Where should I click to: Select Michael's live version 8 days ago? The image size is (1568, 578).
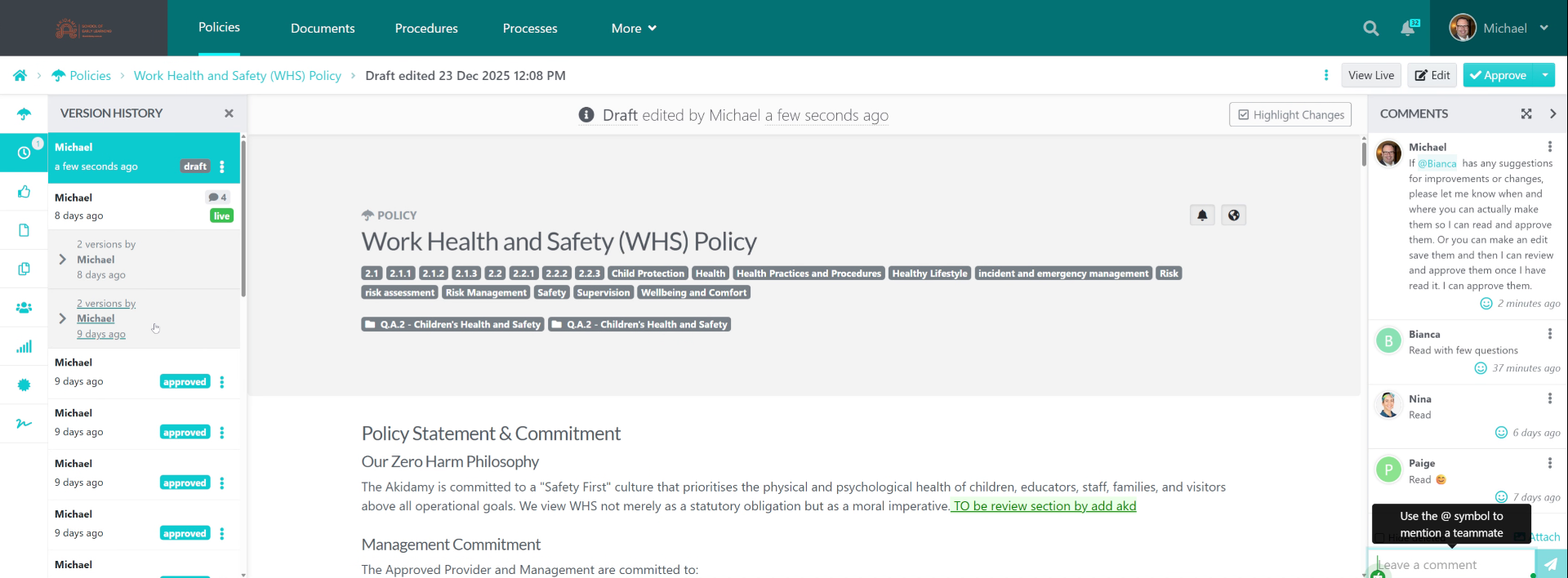coord(144,207)
